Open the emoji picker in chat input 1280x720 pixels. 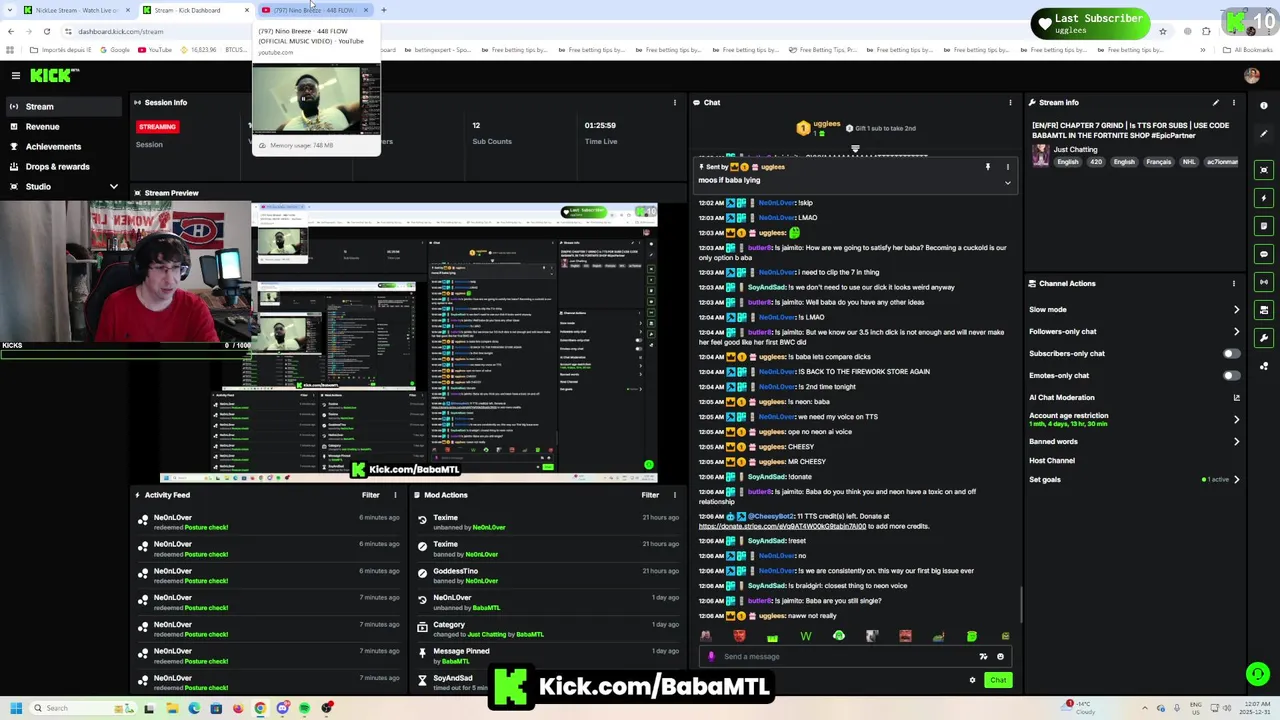tap(1000, 657)
